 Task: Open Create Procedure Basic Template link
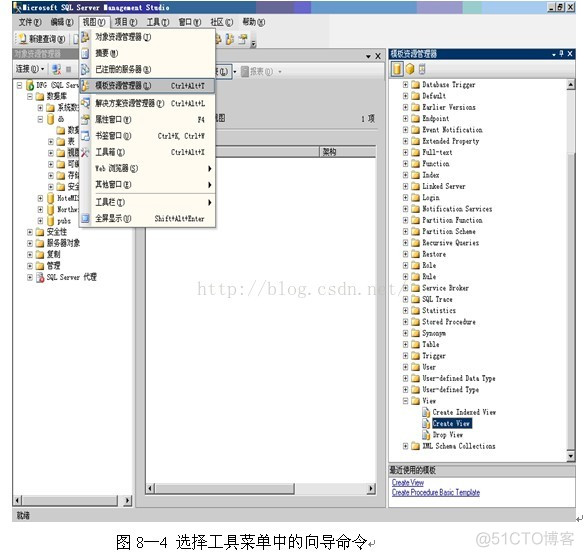pos(435,493)
